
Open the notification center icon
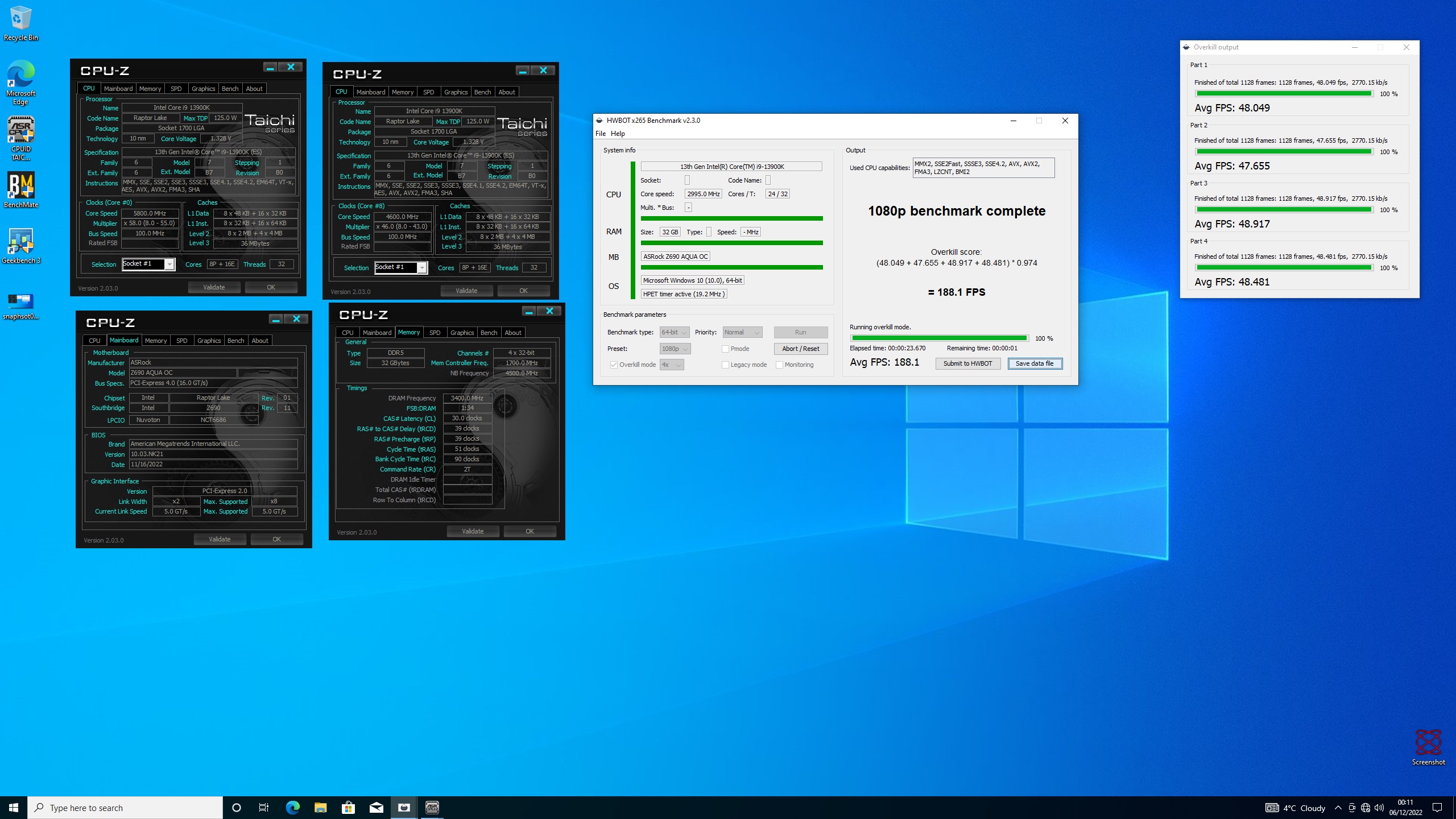click(x=1437, y=808)
